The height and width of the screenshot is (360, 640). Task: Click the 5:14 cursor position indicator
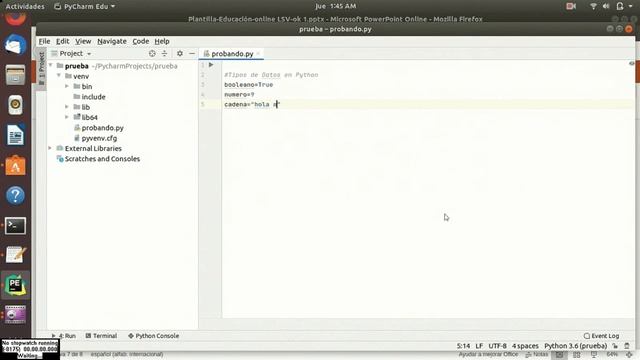[463, 346]
